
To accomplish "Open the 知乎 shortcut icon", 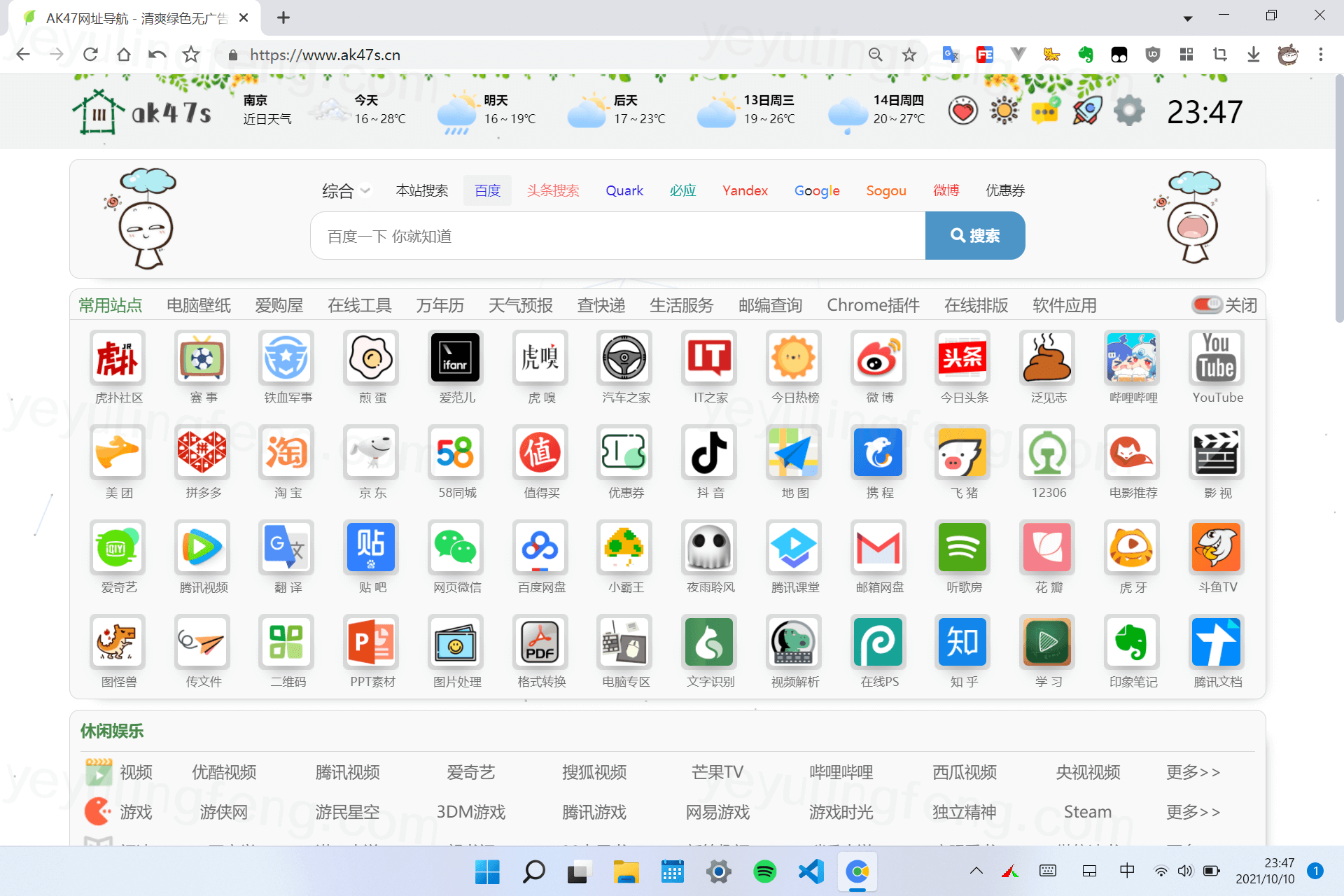I will point(963,642).
